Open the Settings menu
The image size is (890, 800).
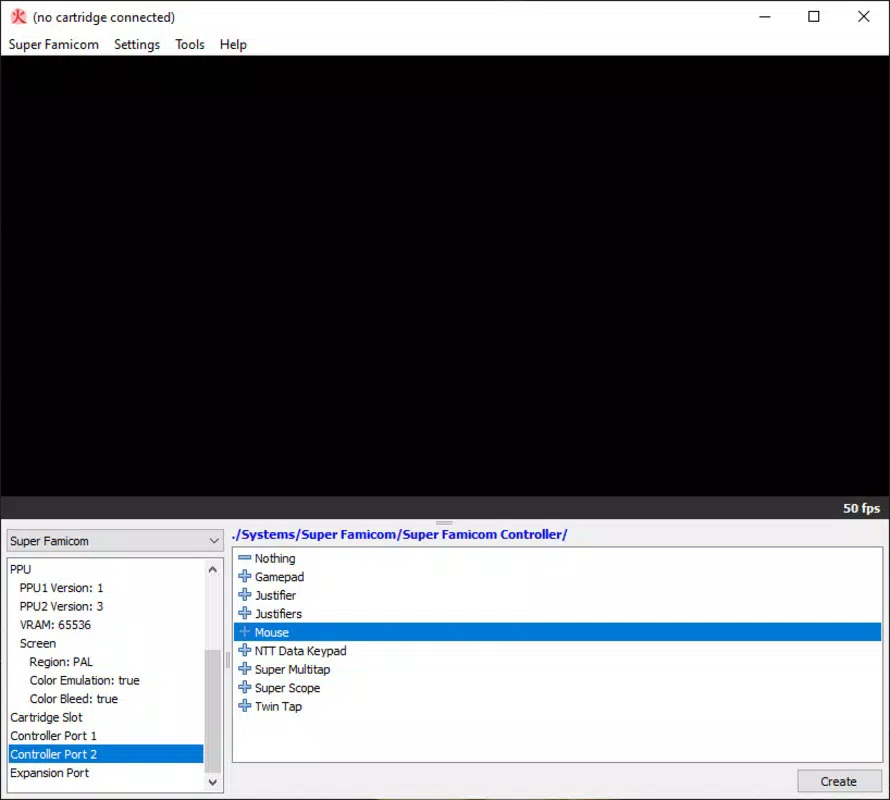137,44
